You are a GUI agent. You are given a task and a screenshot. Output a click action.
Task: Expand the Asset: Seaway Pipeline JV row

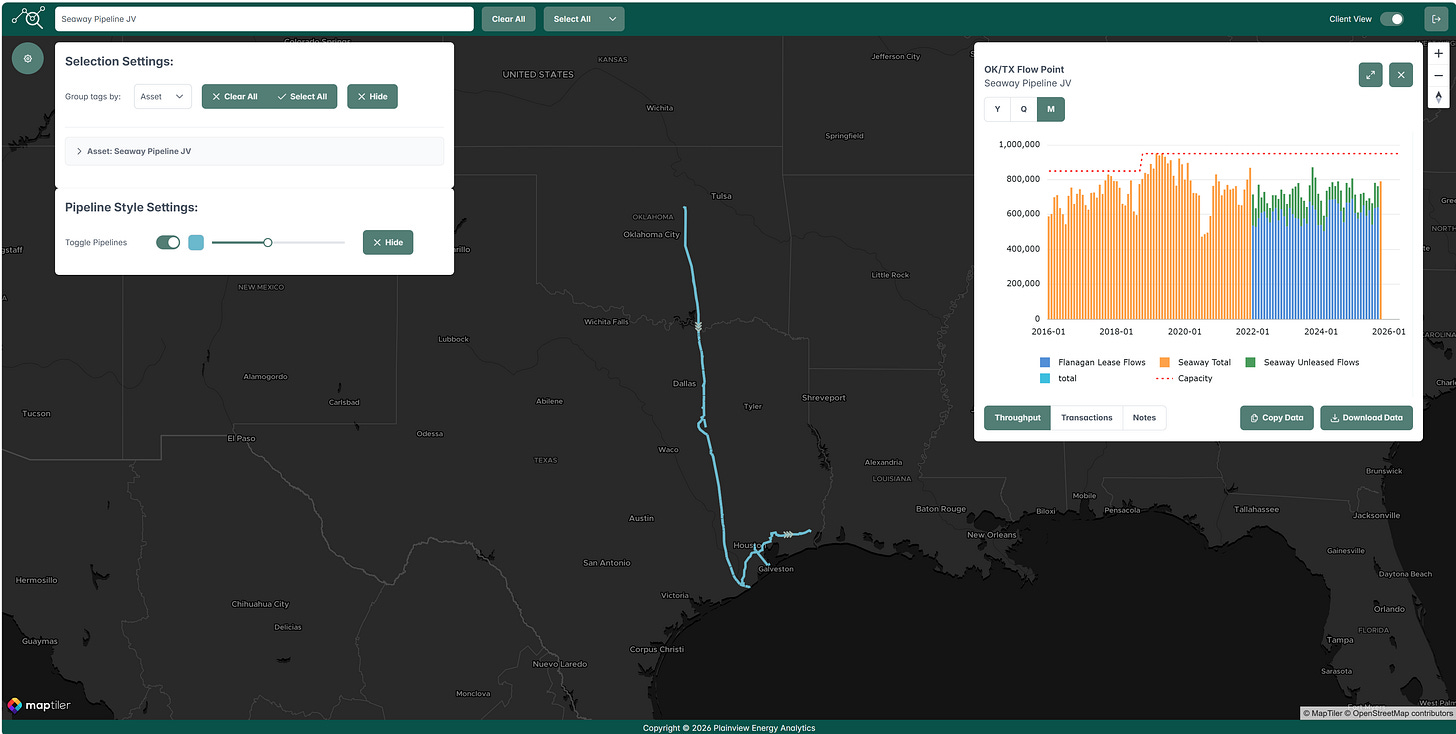coord(254,151)
